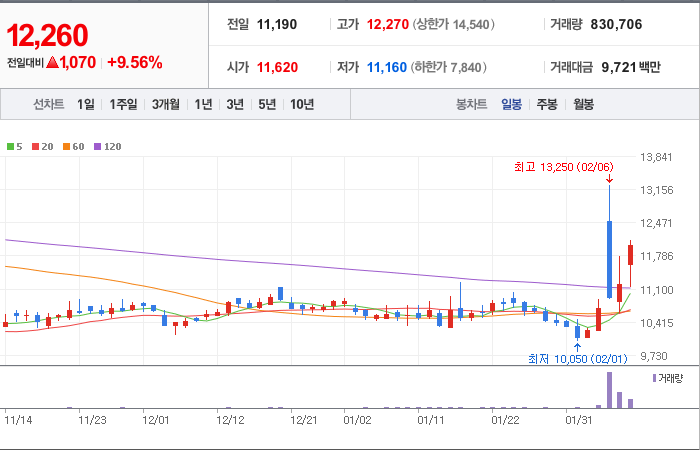Click the 고가 value 12,270
Image resolution: width=700 pixels, height=450 pixels.
pyautogui.click(x=388, y=24)
